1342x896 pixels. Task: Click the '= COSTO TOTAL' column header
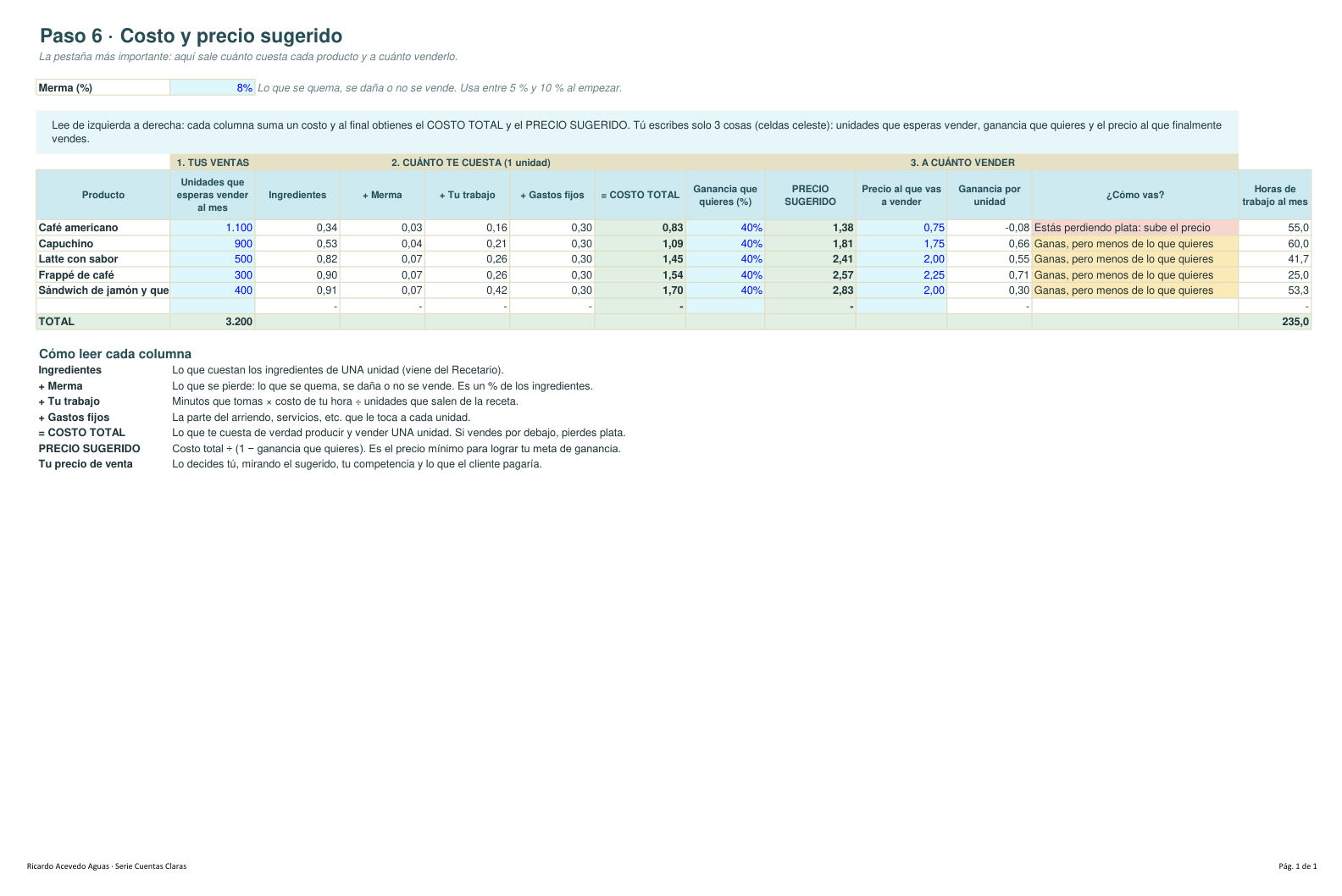click(640, 195)
